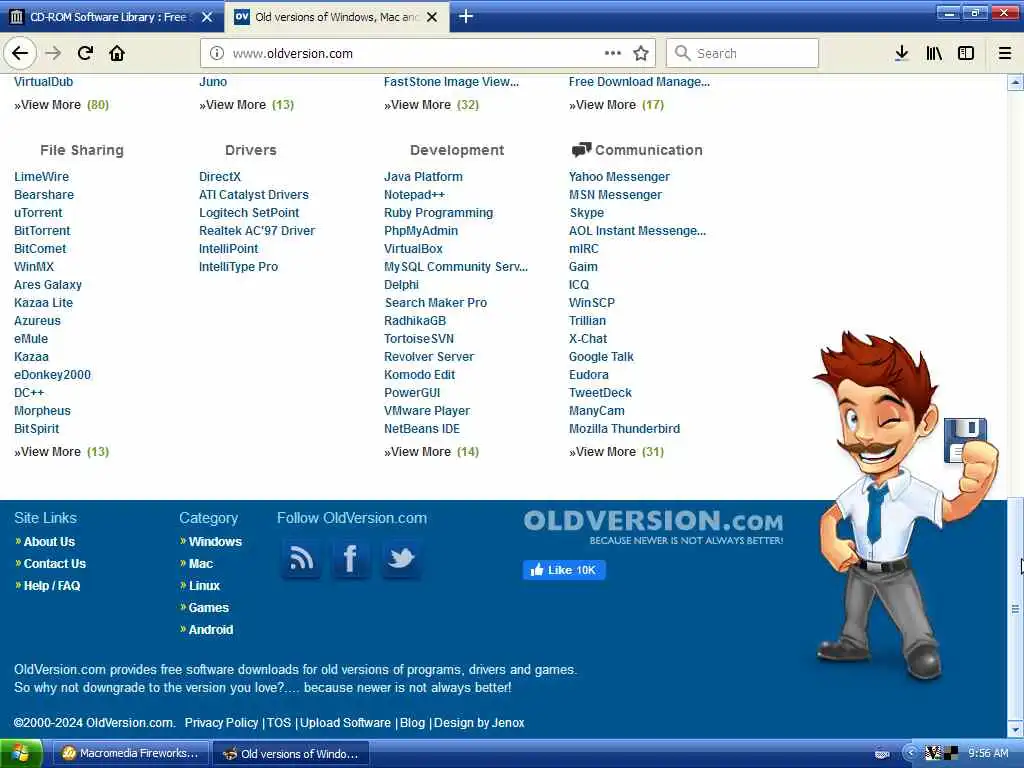Image resolution: width=1024 pixels, height=768 pixels.
Task: View More Development (14) programs
Action: [x=431, y=452]
